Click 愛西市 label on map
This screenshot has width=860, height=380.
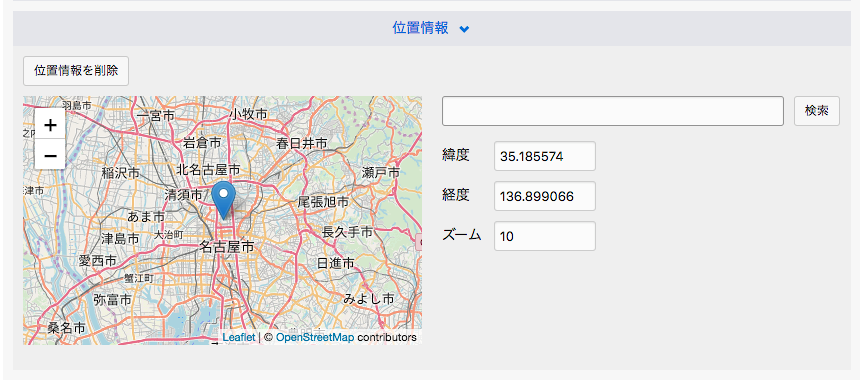[x=98, y=261]
